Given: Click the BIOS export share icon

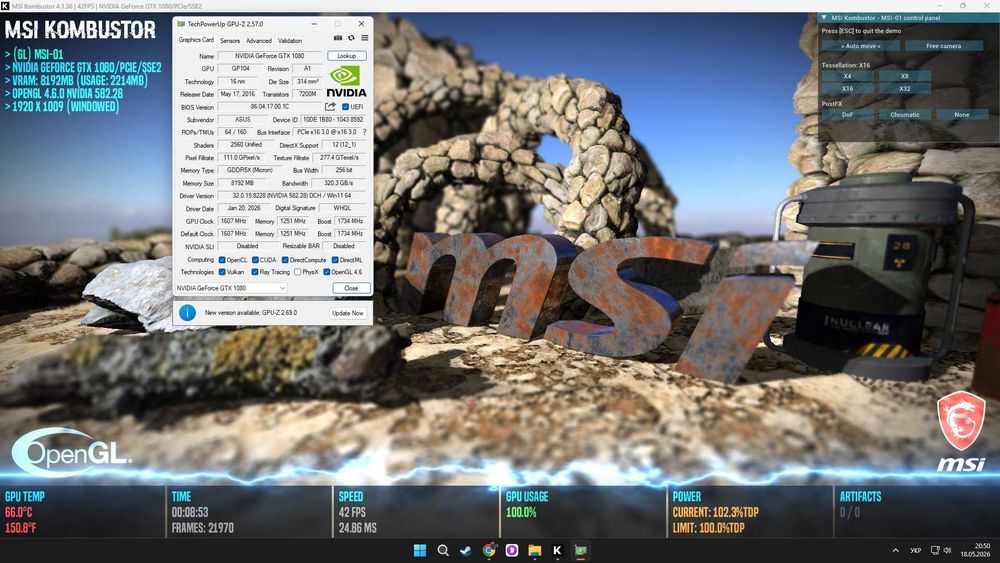Looking at the screenshot, I should click(330, 106).
